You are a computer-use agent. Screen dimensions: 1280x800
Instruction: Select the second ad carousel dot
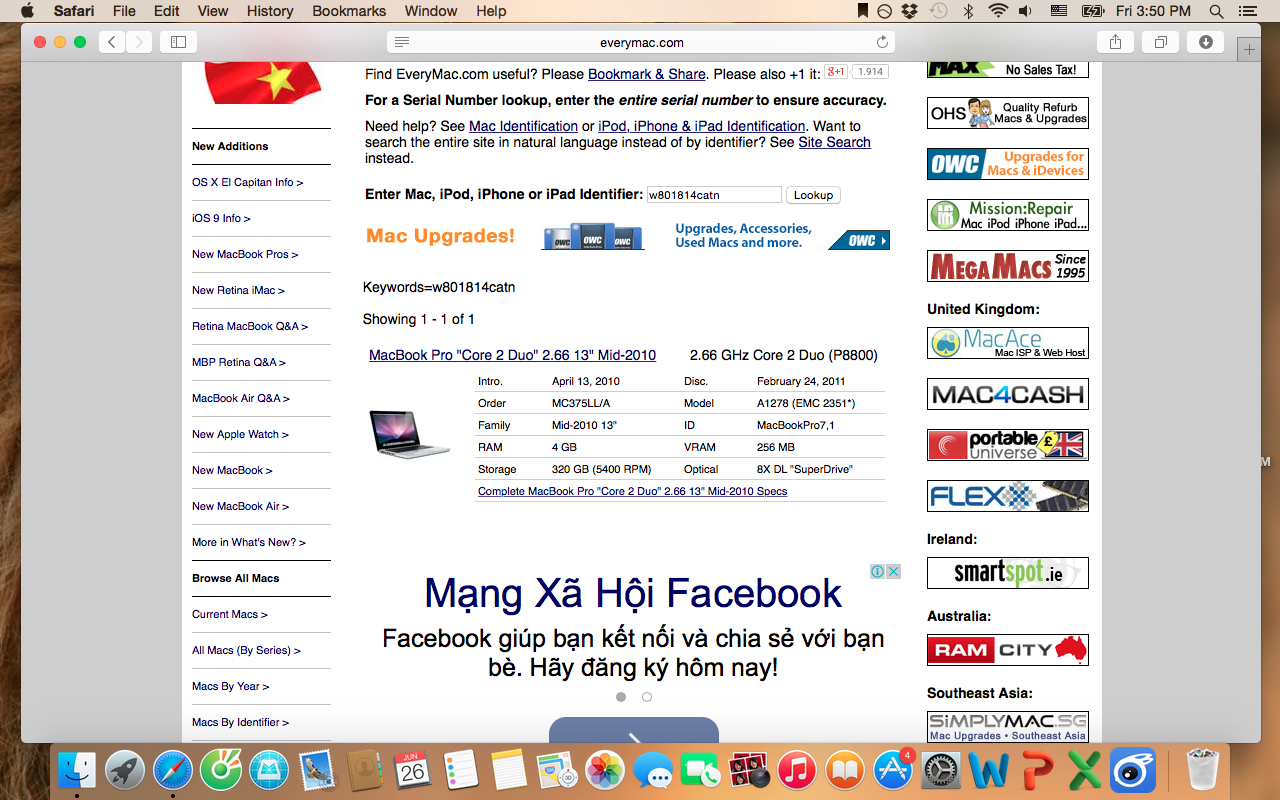[647, 697]
